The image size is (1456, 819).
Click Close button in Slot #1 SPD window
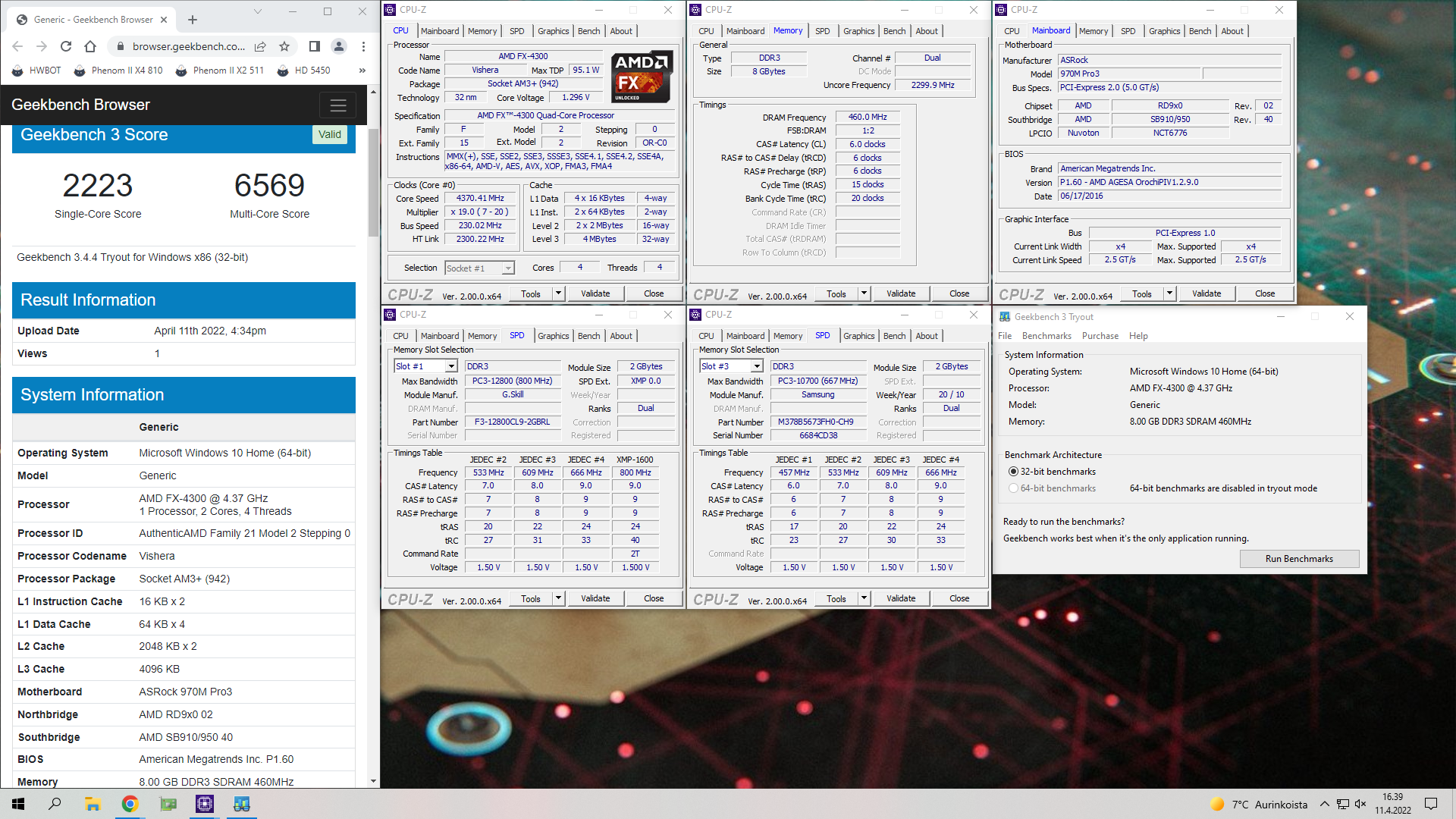pyautogui.click(x=654, y=598)
